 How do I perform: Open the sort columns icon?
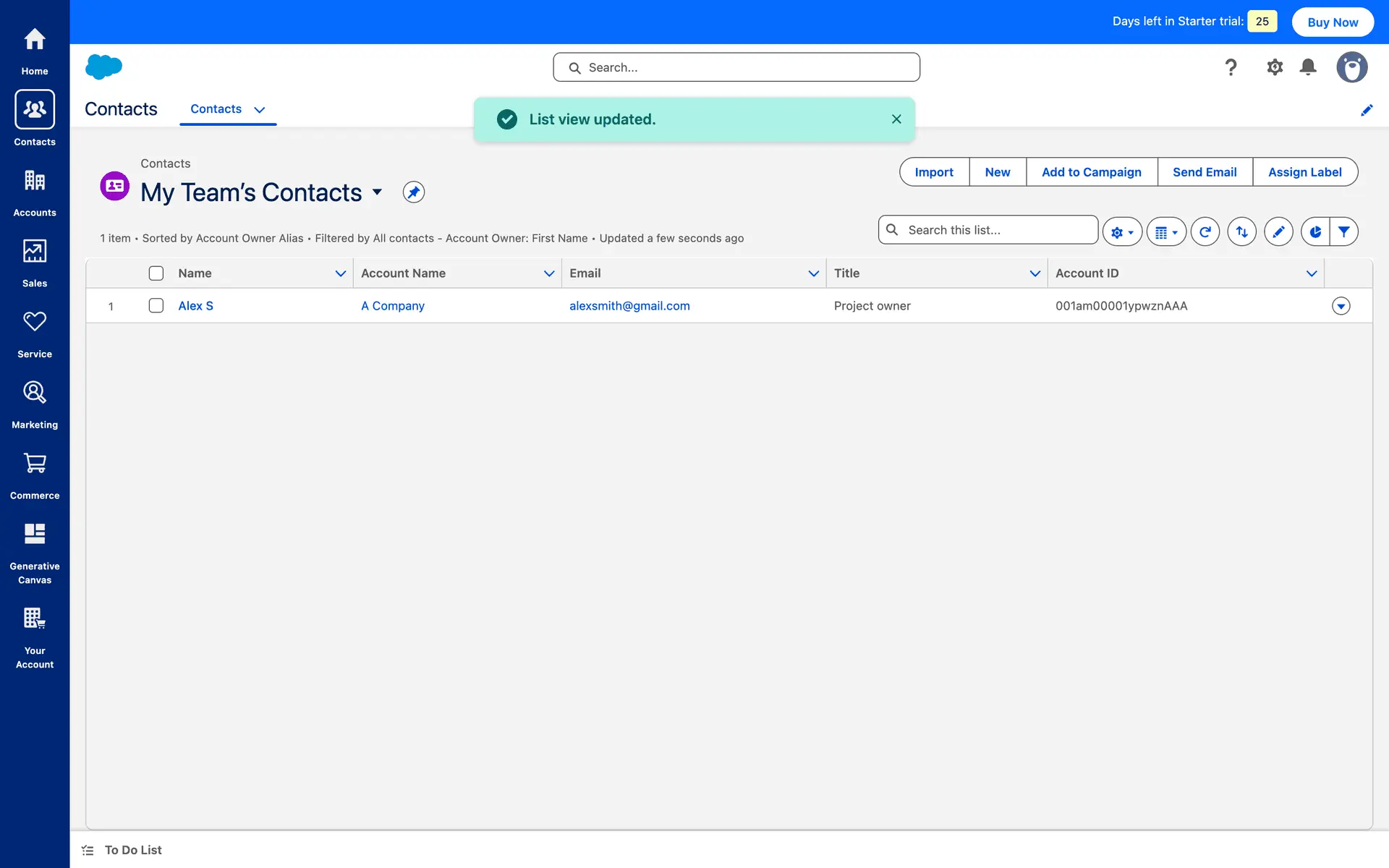click(x=1241, y=232)
